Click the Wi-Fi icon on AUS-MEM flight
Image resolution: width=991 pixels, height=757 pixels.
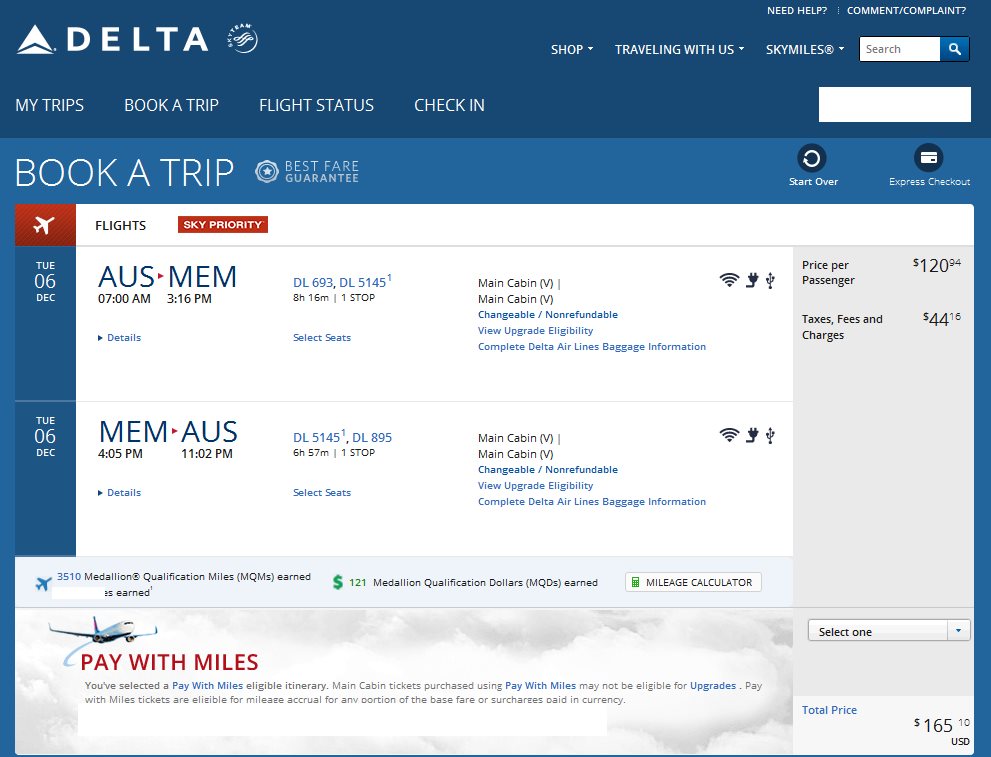729,281
